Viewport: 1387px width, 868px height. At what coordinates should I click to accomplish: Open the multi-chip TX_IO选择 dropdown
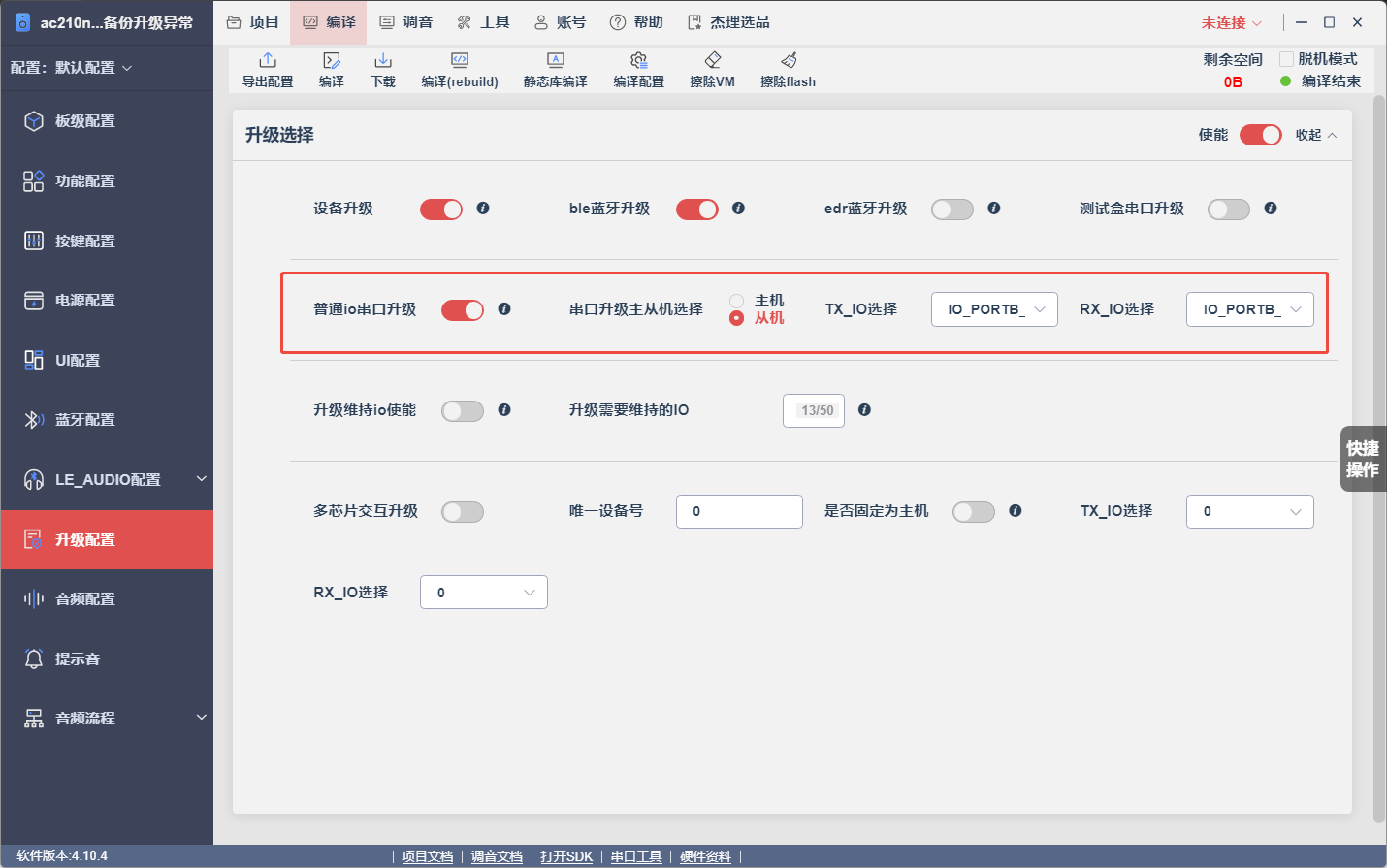coord(1250,511)
